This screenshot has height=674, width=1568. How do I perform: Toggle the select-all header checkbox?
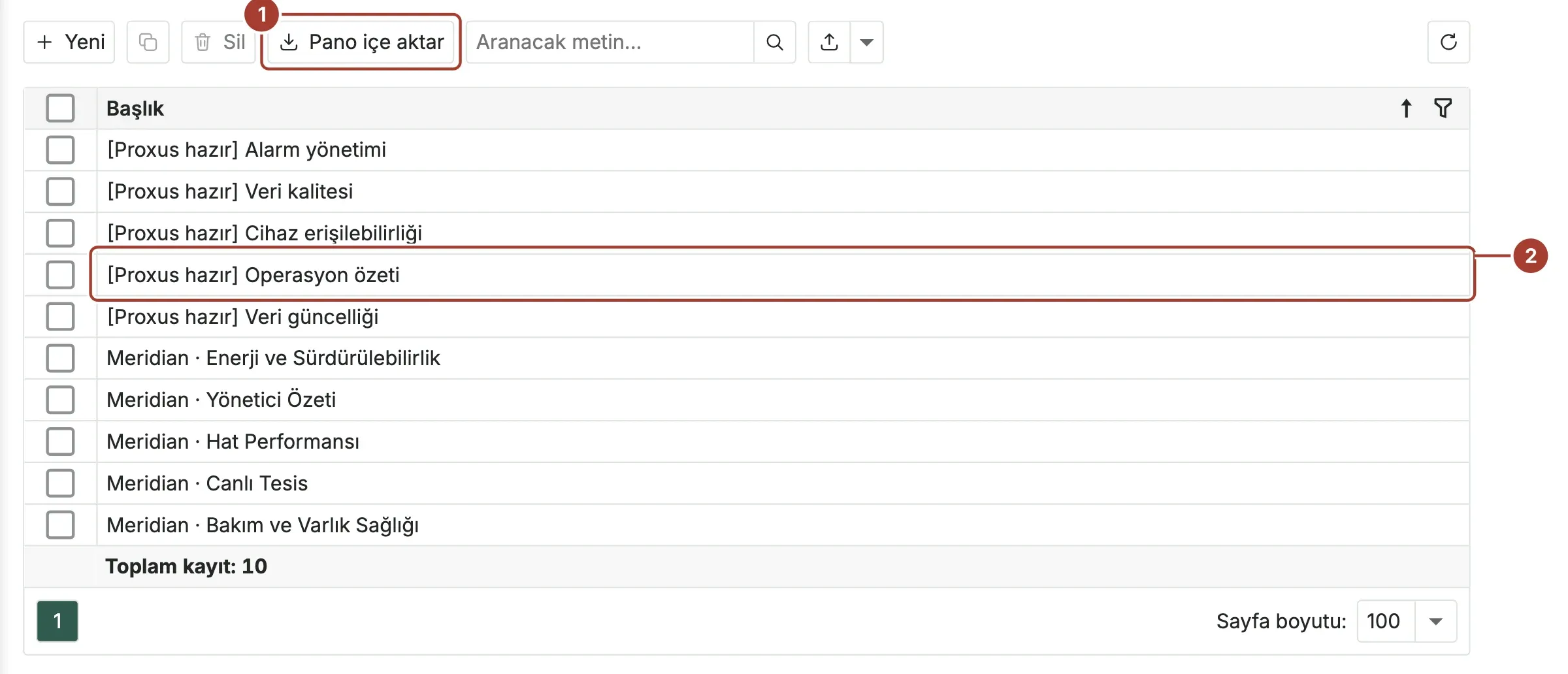click(60, 108)
